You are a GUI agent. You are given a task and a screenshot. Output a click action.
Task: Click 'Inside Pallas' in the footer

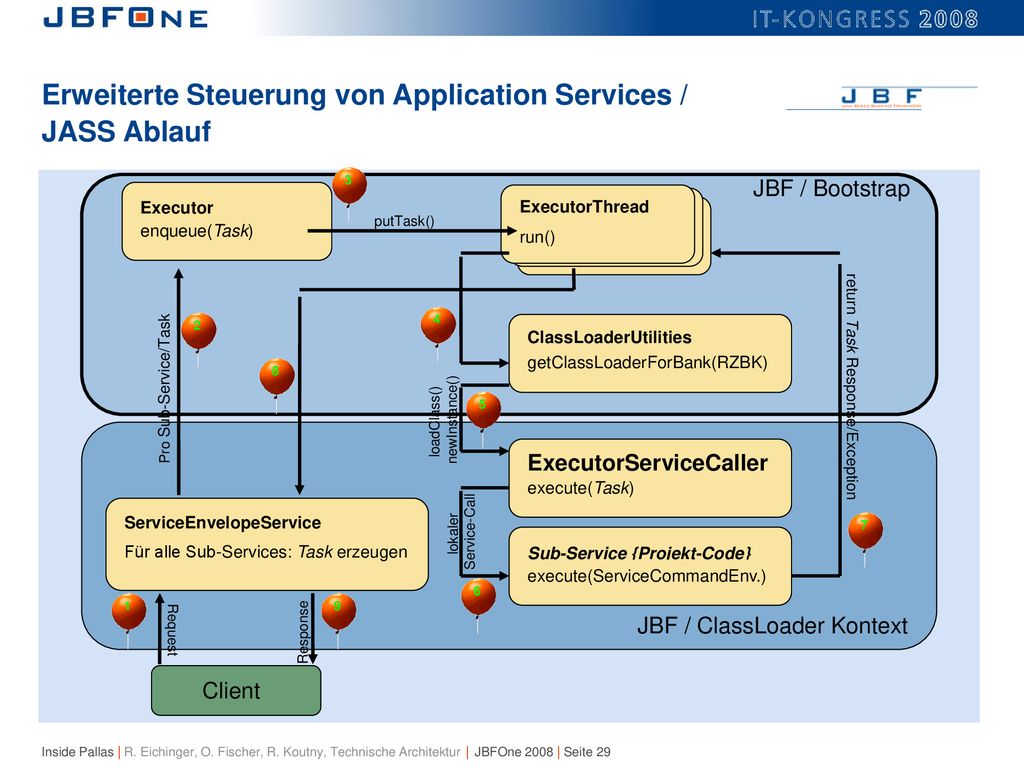[x=78, y=752]
